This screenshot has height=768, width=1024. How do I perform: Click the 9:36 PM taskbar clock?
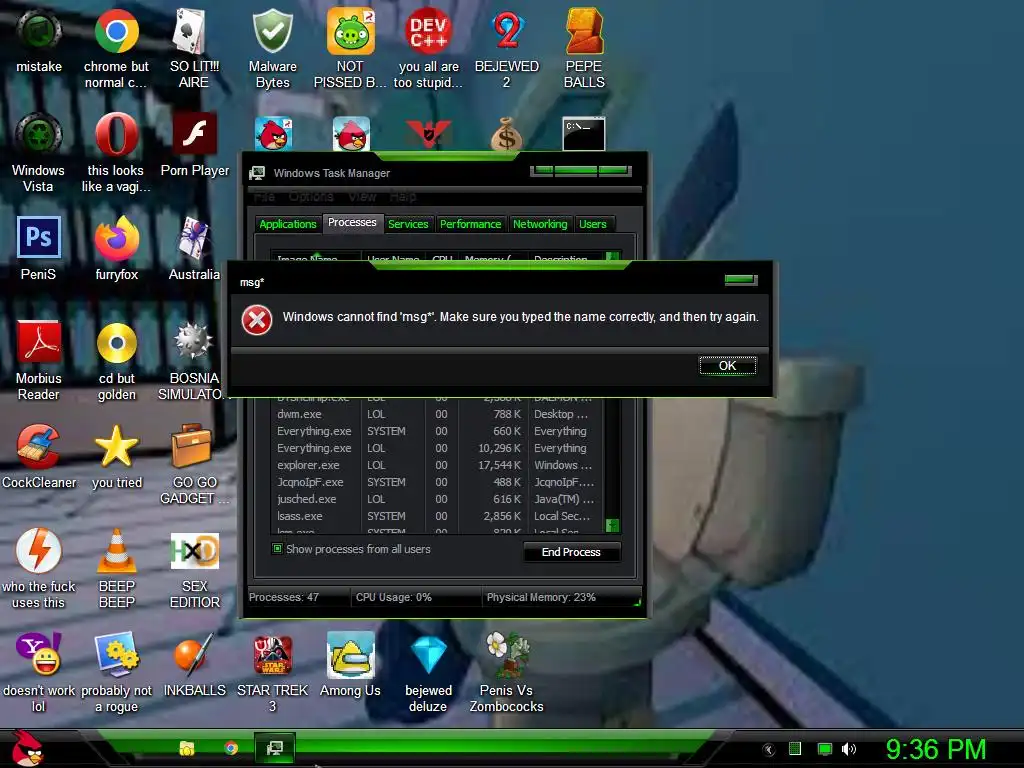[x=936, y=749]
